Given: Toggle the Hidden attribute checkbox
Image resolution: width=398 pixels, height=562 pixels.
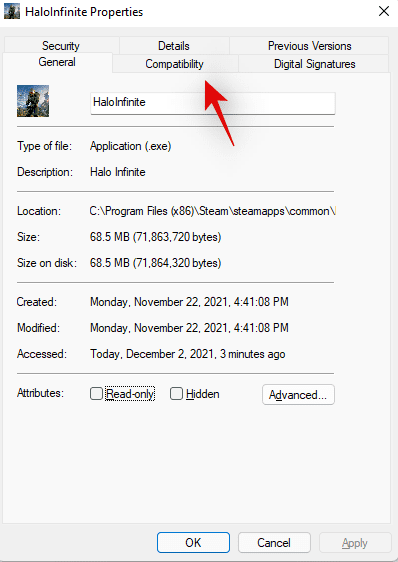Looking at the screenshot, I should (x=176, y=394).
